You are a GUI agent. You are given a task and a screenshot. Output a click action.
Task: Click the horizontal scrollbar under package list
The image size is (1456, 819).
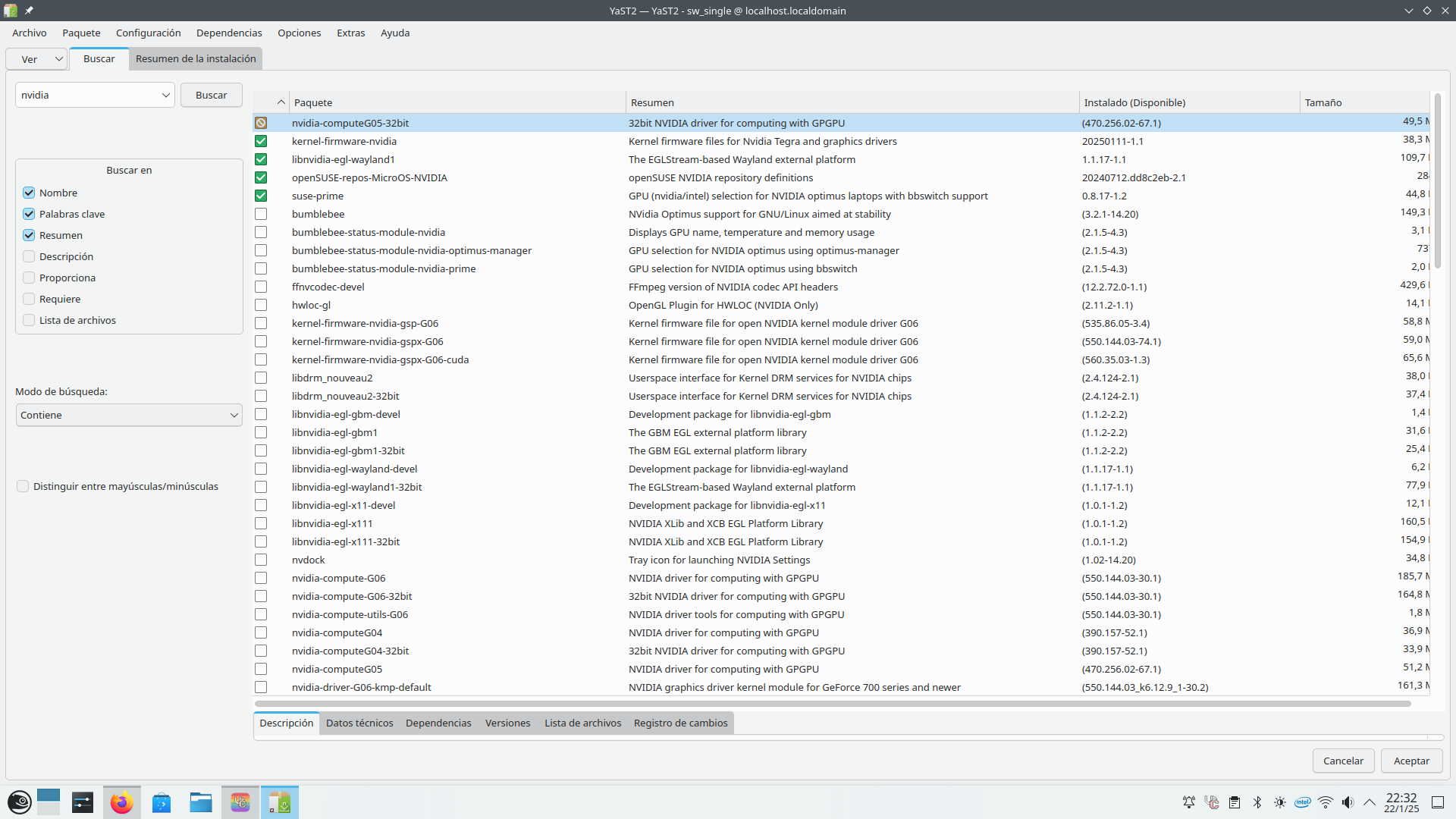[x=832, y=704]
